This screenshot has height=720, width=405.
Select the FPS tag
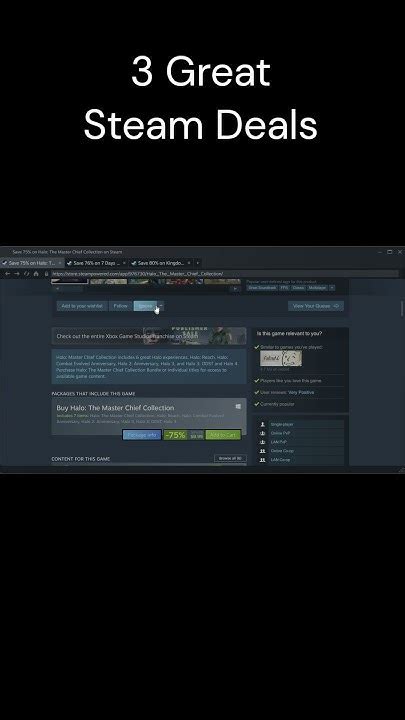click(x=284, y=288)
